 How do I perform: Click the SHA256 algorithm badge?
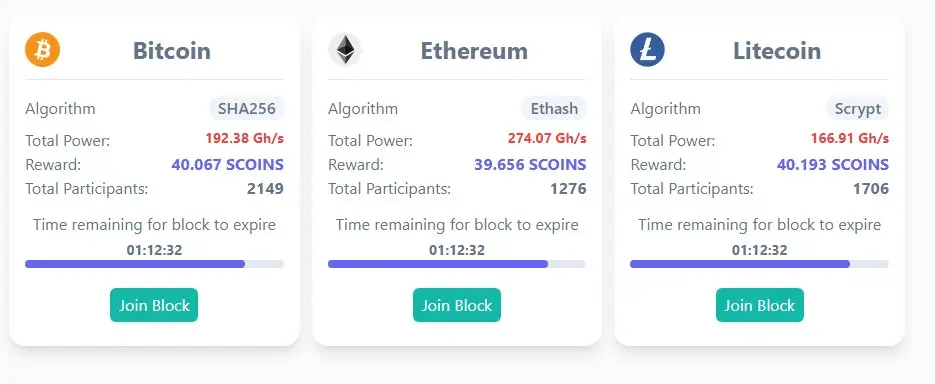point(247,109)
